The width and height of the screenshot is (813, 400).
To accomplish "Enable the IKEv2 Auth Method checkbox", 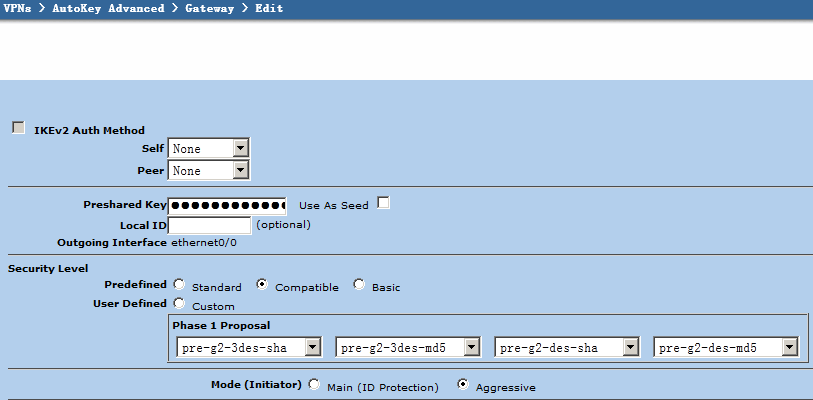I will click(18, 128).
